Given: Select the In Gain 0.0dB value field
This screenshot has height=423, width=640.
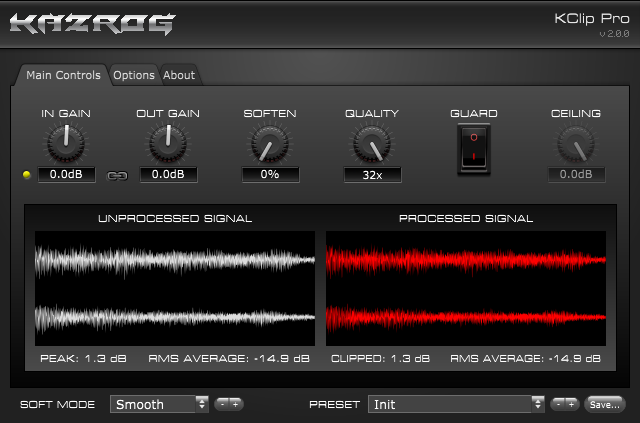Looking at the screenshot, I should [x=67, y=174].
